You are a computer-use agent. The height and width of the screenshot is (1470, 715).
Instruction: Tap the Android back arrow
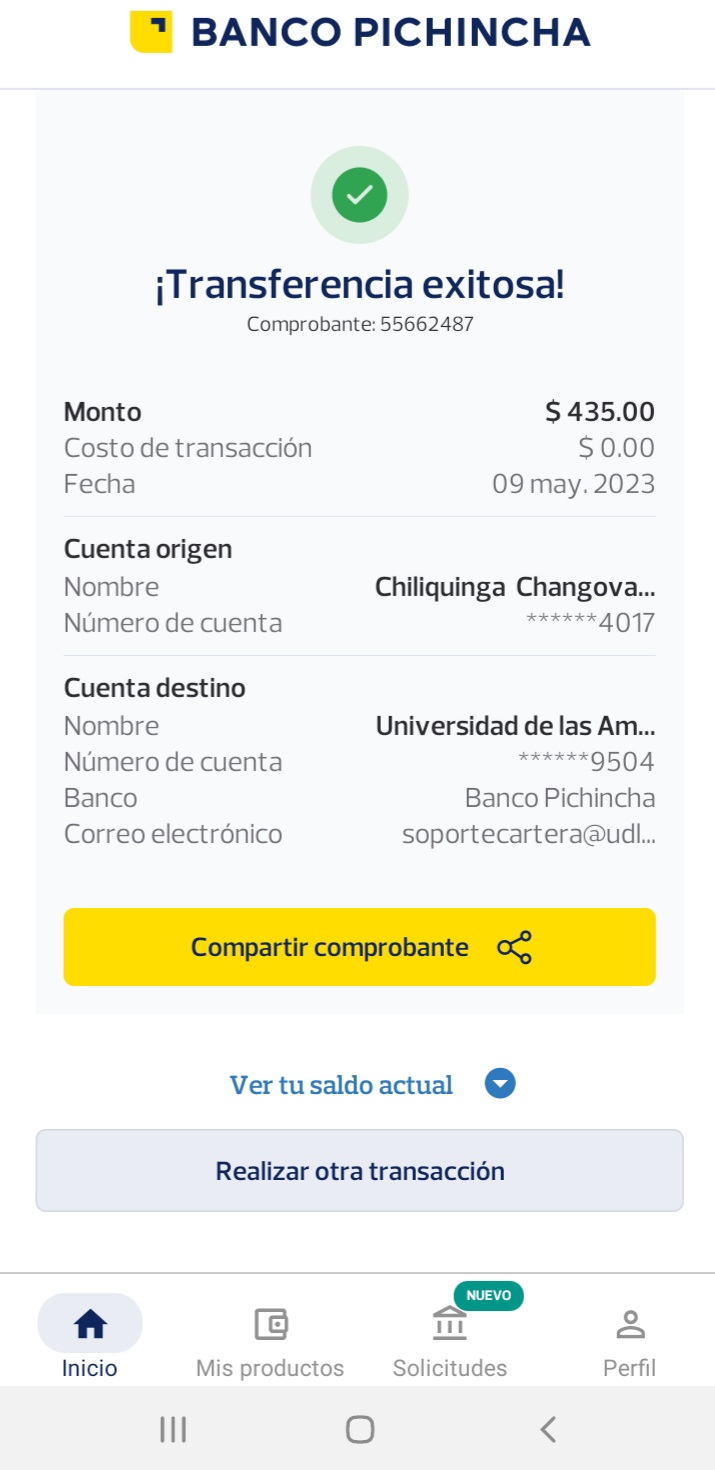point(547,1429)
